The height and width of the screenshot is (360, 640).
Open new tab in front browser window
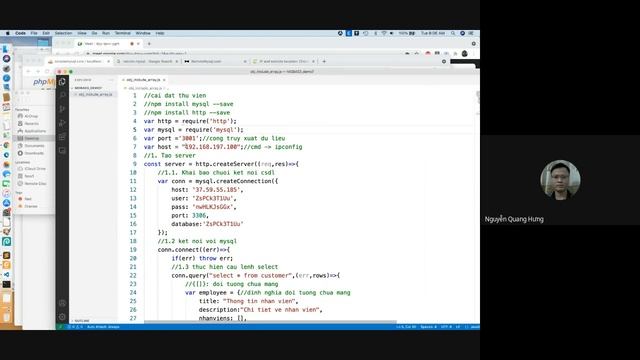click(x=324, y=61)
